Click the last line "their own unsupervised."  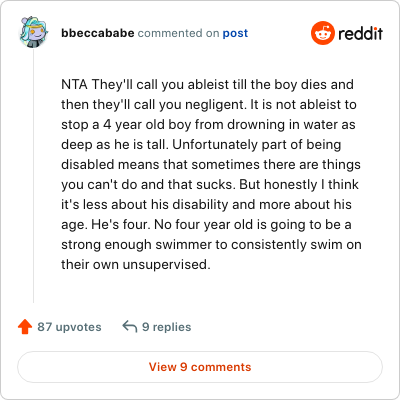click(x=136, y=264)
